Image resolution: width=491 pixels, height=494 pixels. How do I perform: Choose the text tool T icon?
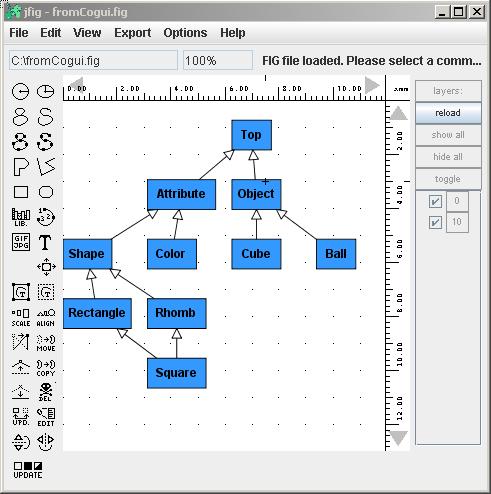(x=45, y=242)
